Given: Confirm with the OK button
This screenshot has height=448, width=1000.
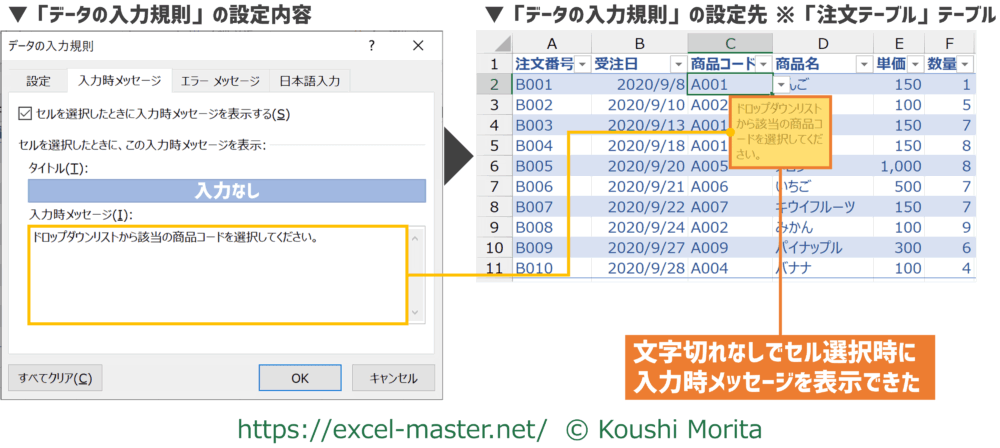Looking at the screenshot, I should click(300, 378).
